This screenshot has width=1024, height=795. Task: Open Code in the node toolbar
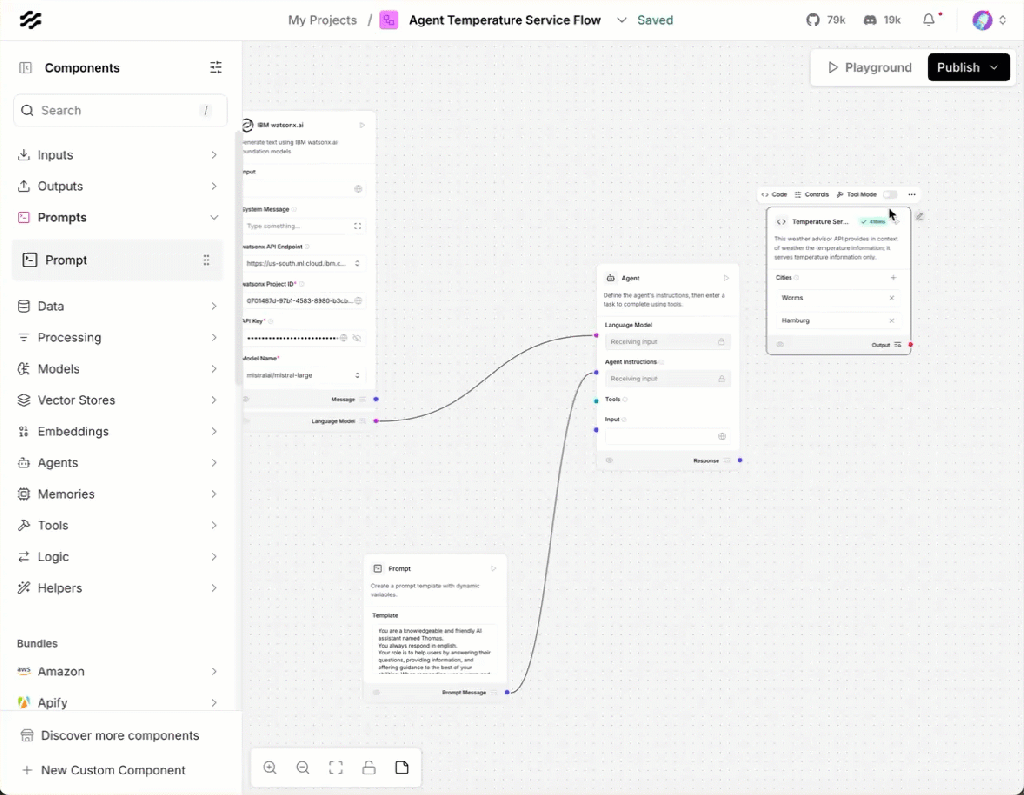point(774,194)
